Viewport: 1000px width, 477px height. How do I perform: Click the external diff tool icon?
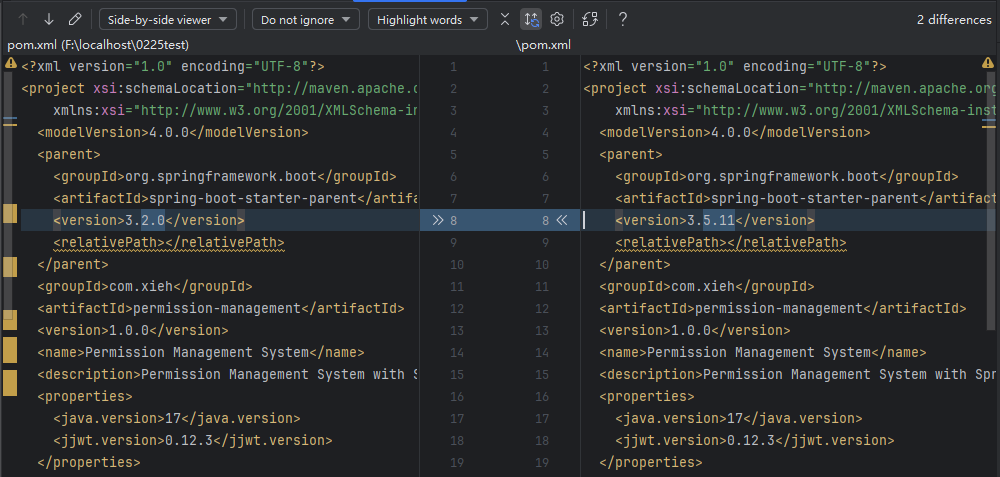point(590,19)
